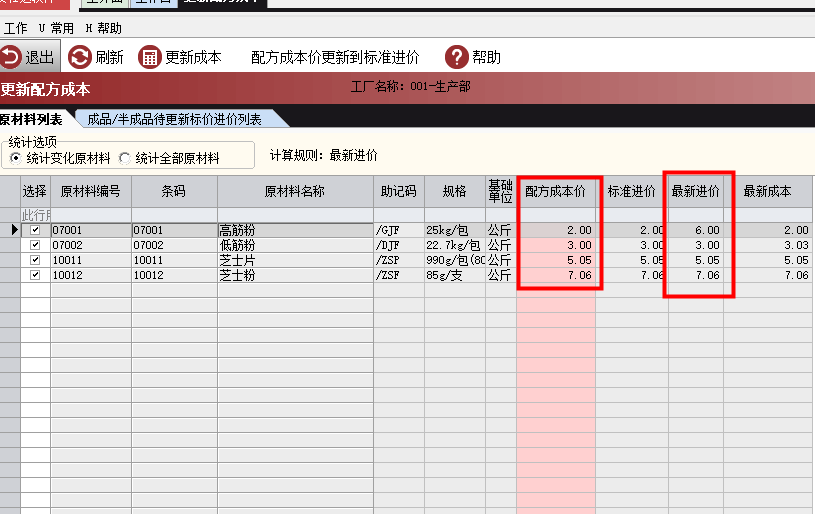815x514 pixels.
Task: Uncheck the checkbox for row 07001 高筋粉
Action: tap(35, 230)
